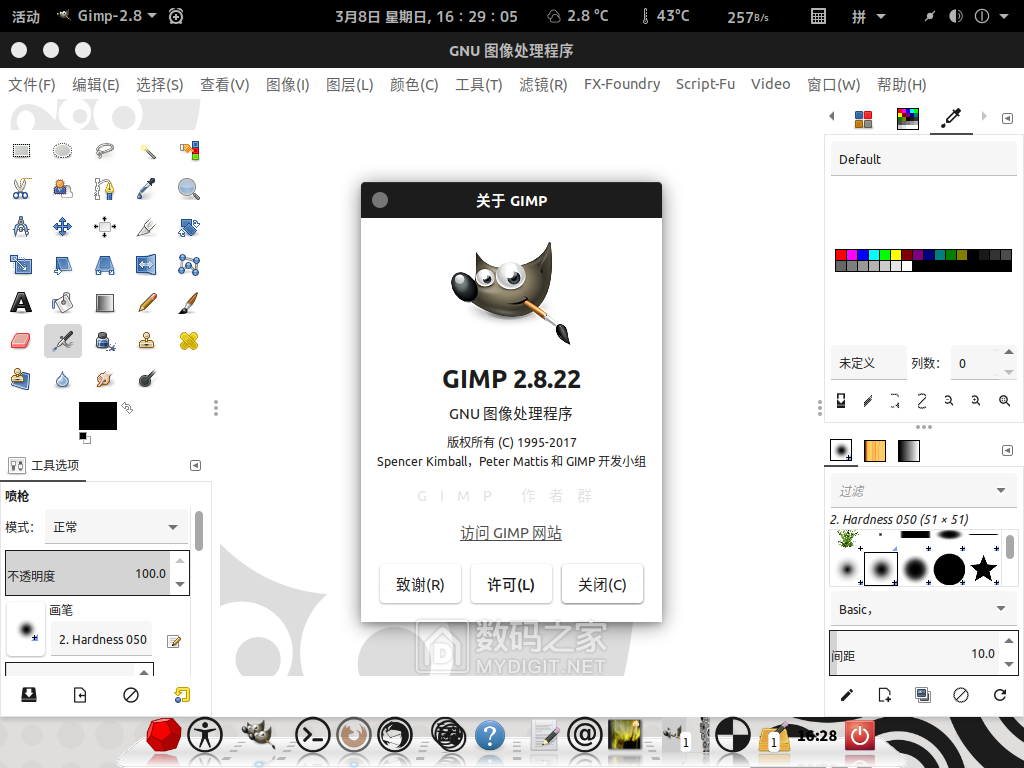Select the Airbrush tool

[x=63, y=340]
